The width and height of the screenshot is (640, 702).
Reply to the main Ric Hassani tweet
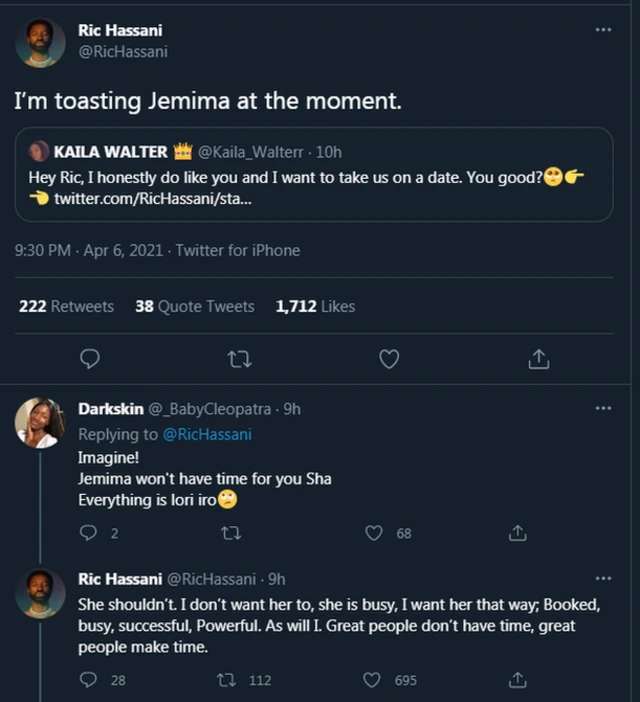[90, 358]
